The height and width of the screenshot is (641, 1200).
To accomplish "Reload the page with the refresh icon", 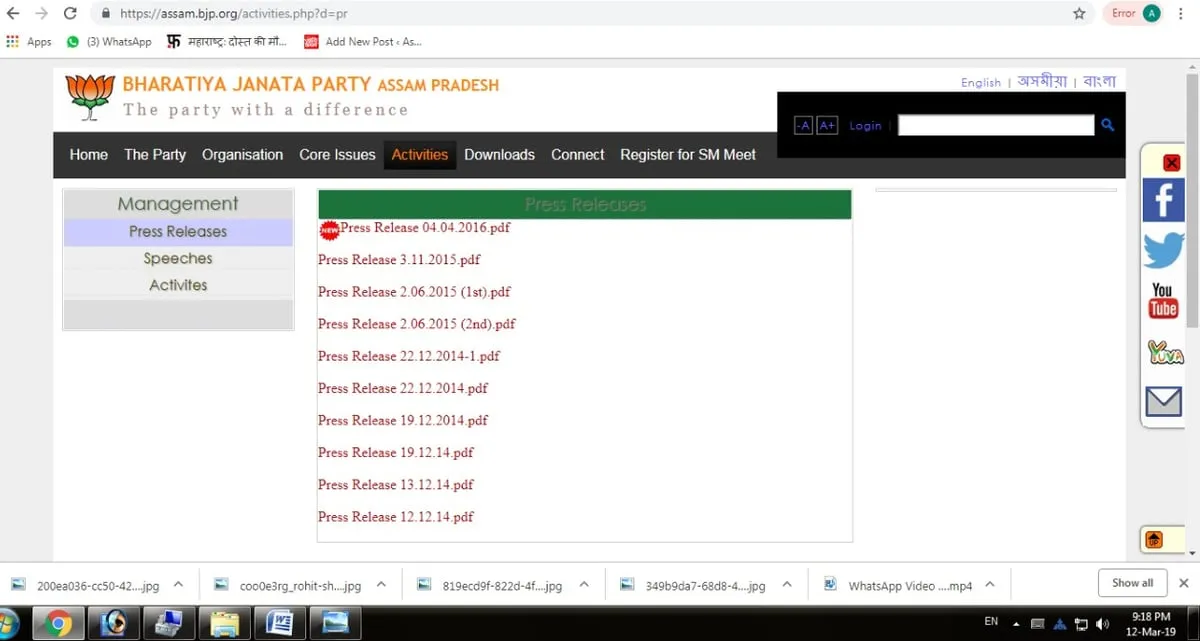I will click(x=70, y=14).
